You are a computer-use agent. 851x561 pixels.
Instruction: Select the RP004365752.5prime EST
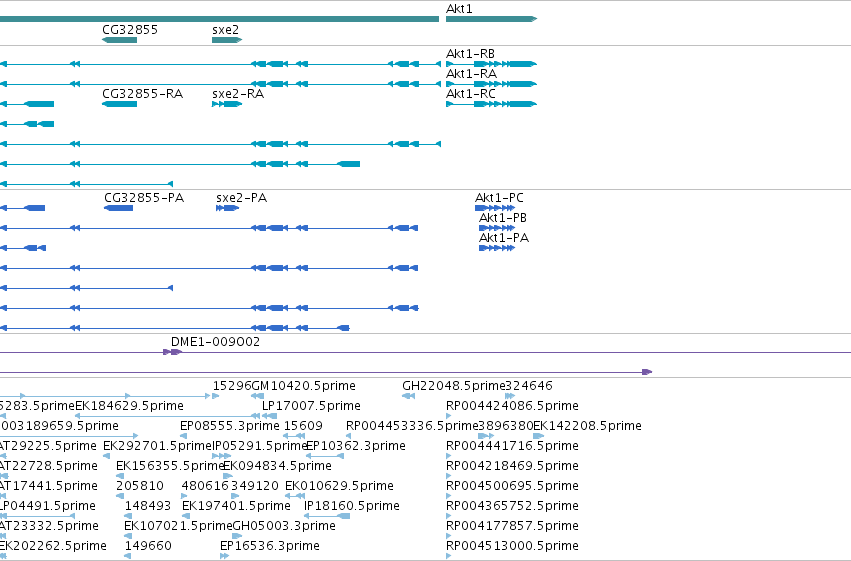(448, 517)
